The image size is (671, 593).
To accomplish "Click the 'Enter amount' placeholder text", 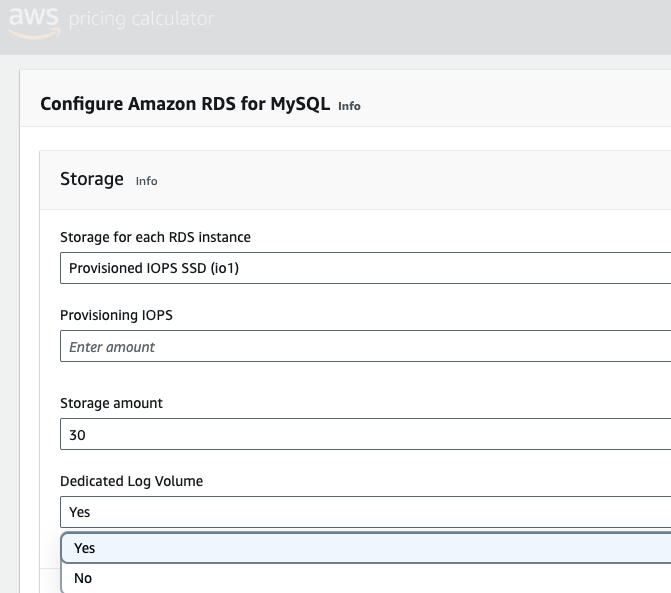I will (x=112, y=347).
